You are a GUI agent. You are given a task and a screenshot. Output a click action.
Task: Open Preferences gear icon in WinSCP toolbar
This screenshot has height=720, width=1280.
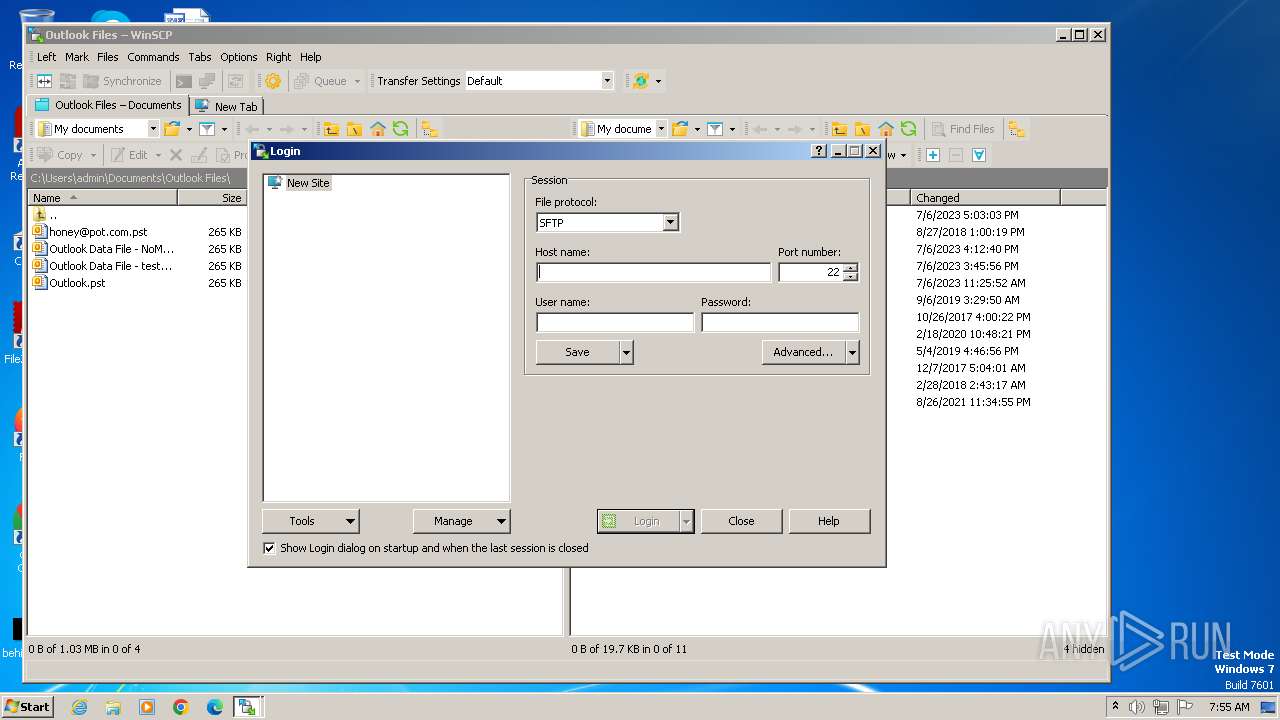click(x=273, y=81)
